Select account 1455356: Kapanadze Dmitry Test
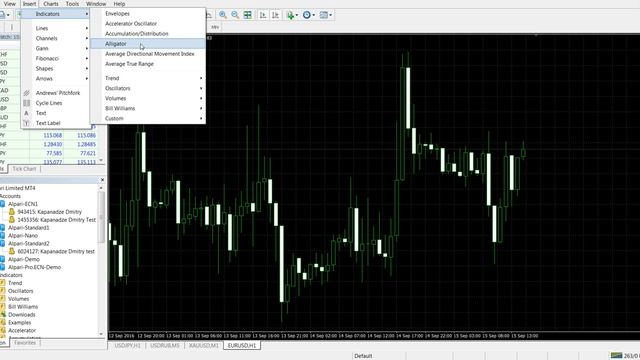 tap(56, 220)
